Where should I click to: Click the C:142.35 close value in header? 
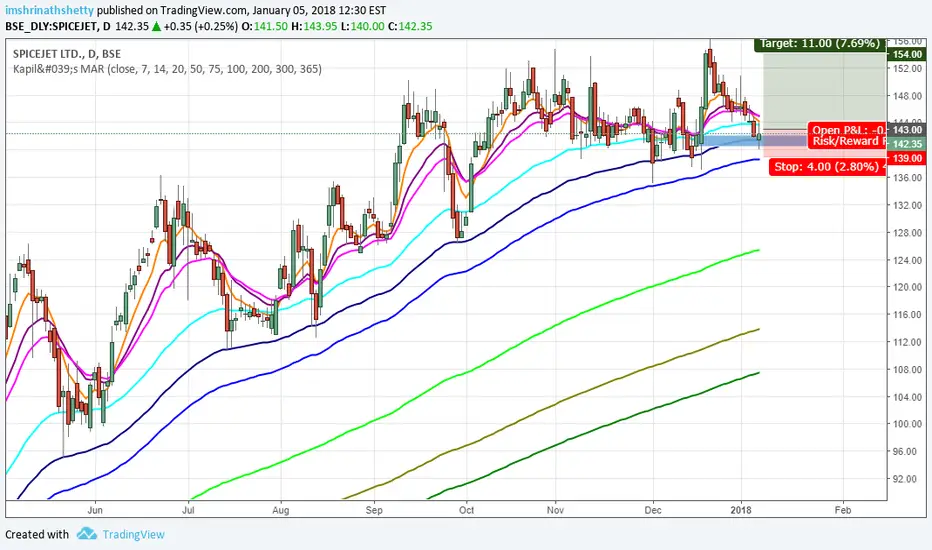(x=410, y=26)
